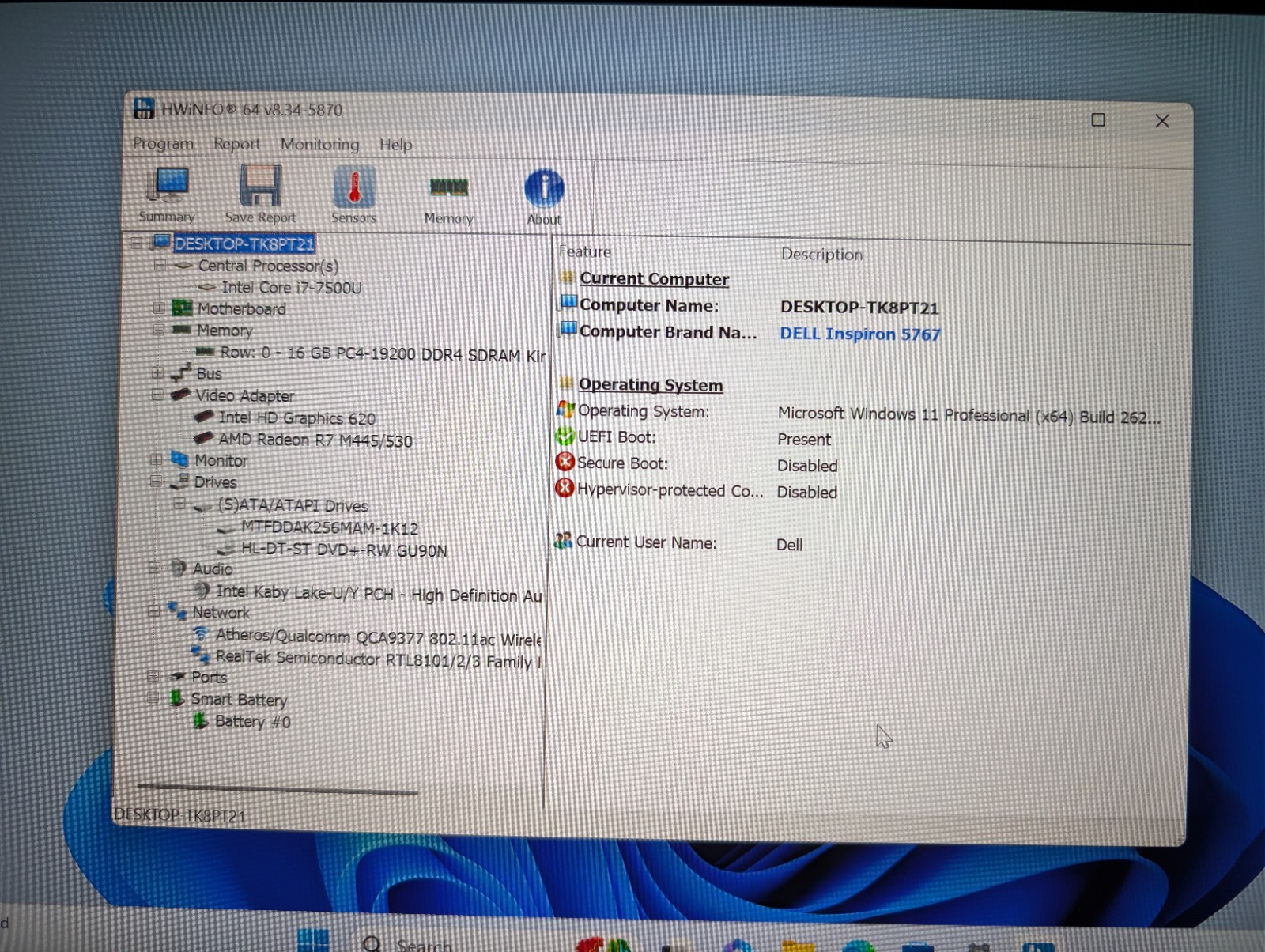Expand the Motherboard tree node
Screen dimensions: 1265x952
point(158,308)
